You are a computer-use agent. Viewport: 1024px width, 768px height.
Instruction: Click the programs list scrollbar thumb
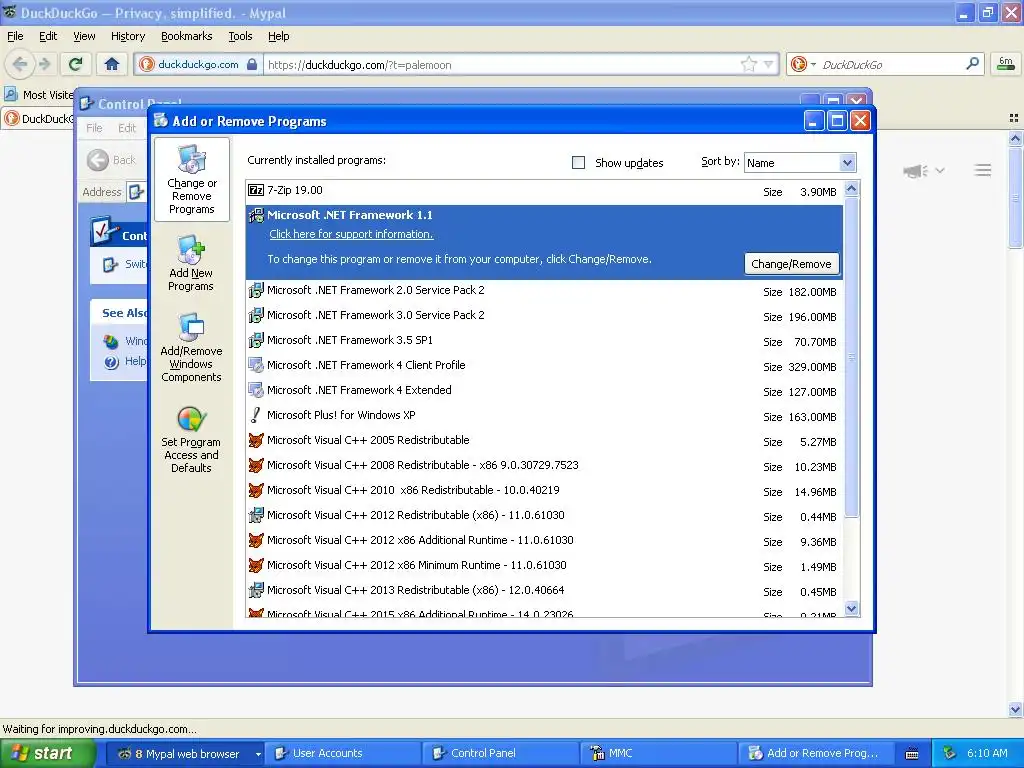852,357
